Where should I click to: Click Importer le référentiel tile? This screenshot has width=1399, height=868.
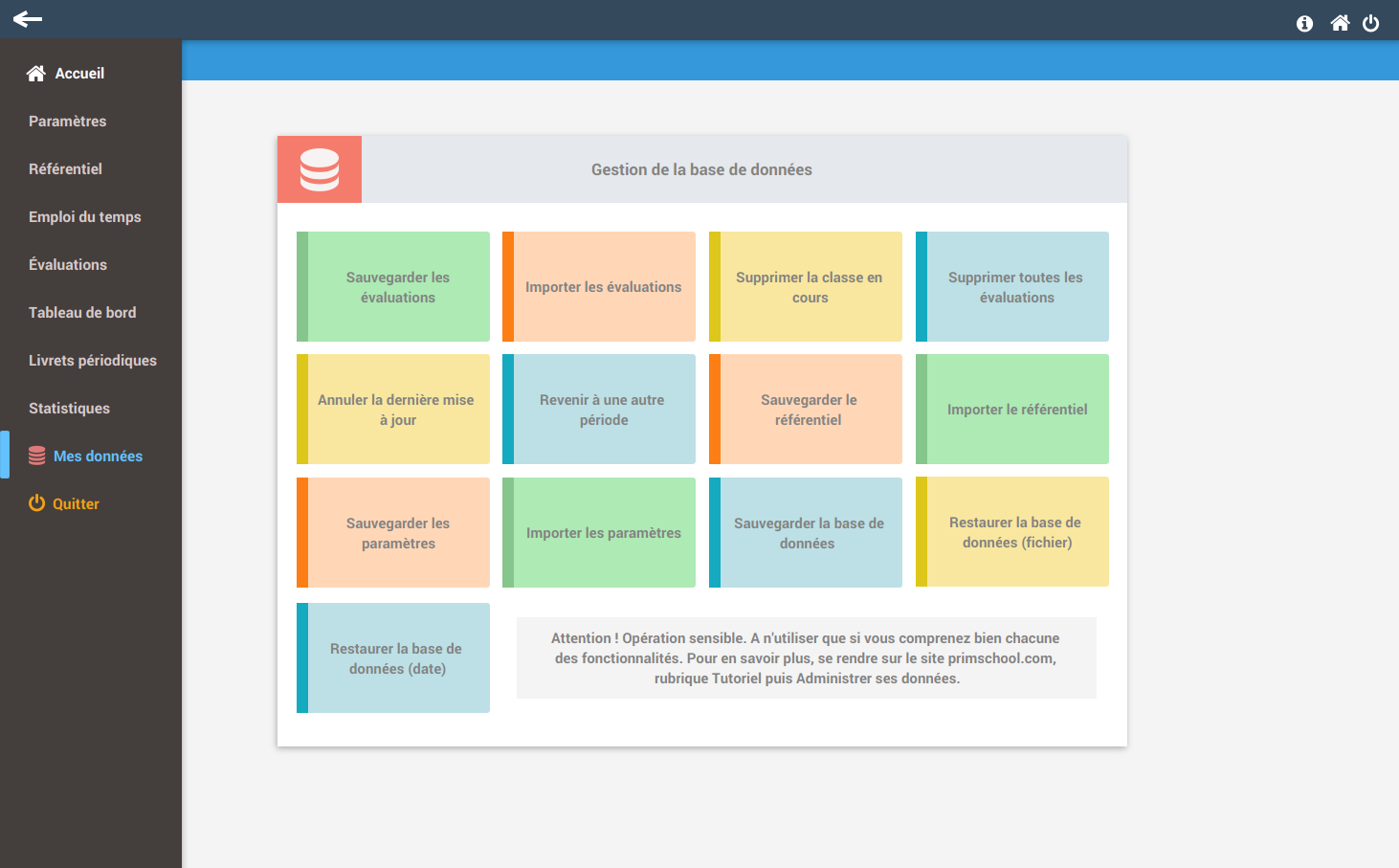point(1012,410)
